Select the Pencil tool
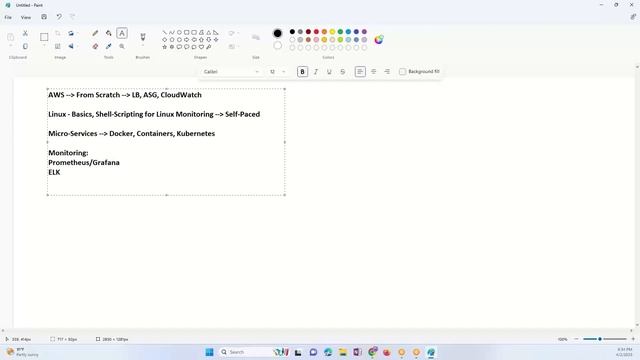The image size is (640, 360). (x=95, y=33)
